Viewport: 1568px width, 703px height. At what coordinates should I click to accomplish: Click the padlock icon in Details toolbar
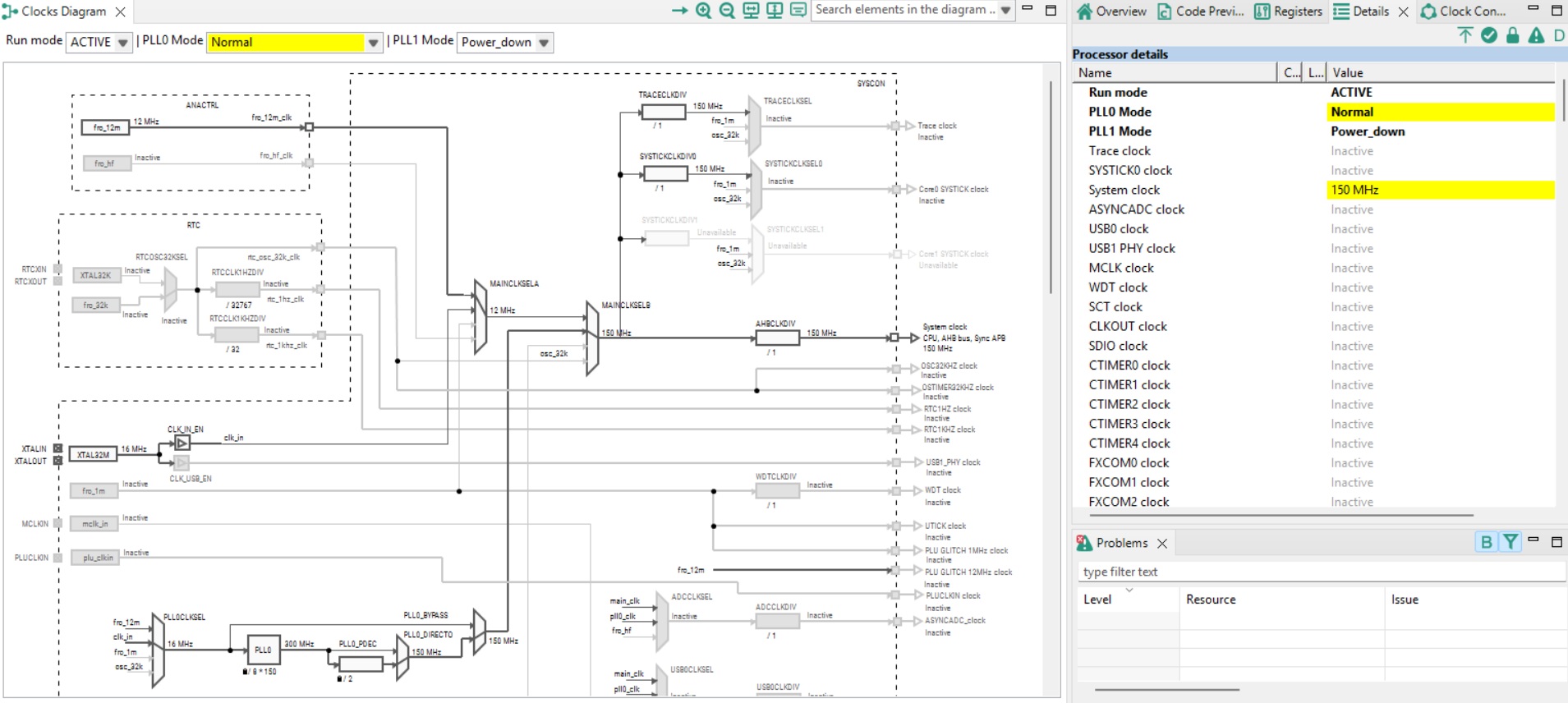coord(1512,35)
